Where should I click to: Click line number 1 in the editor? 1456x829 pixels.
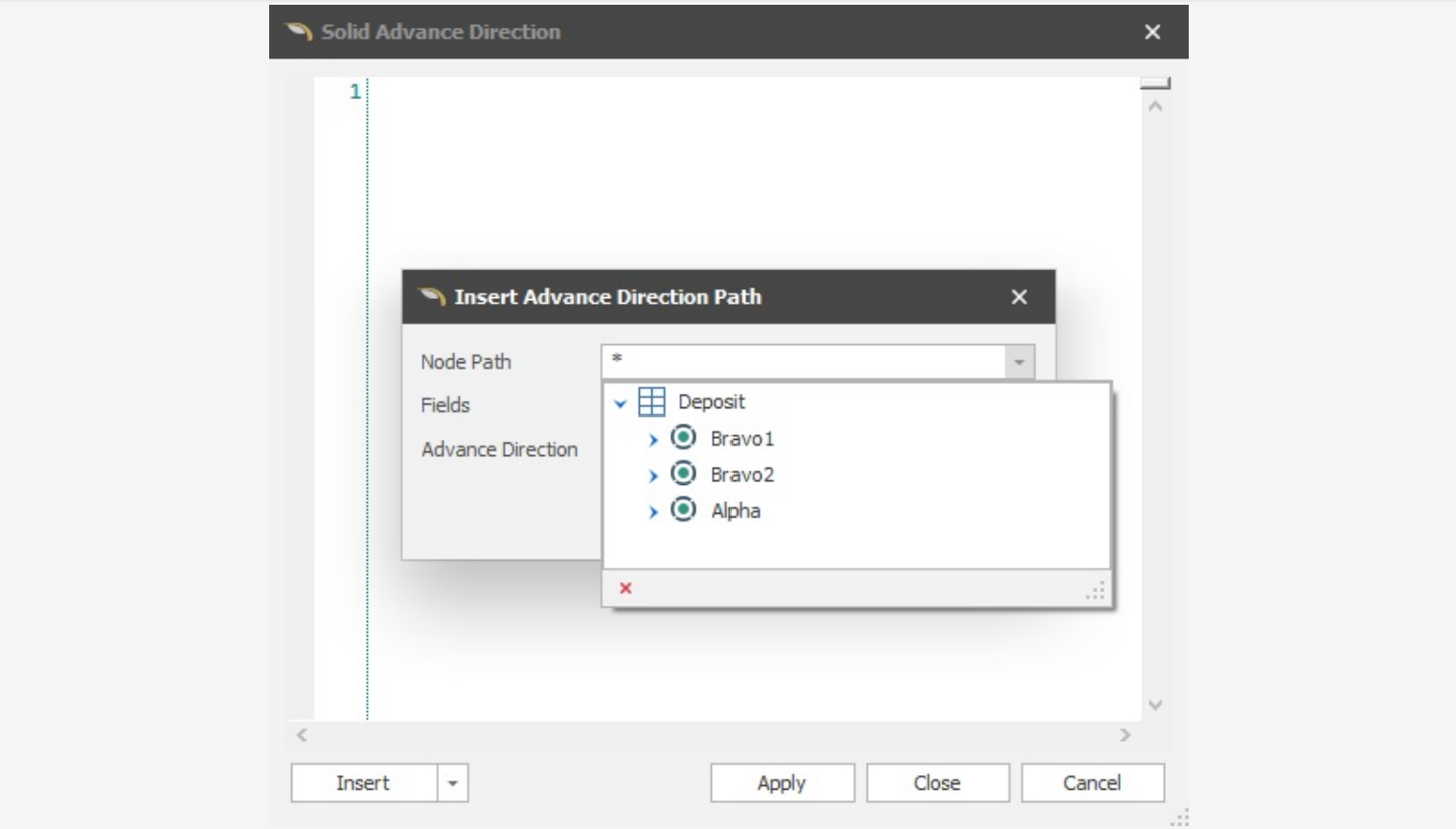[353, 91]
